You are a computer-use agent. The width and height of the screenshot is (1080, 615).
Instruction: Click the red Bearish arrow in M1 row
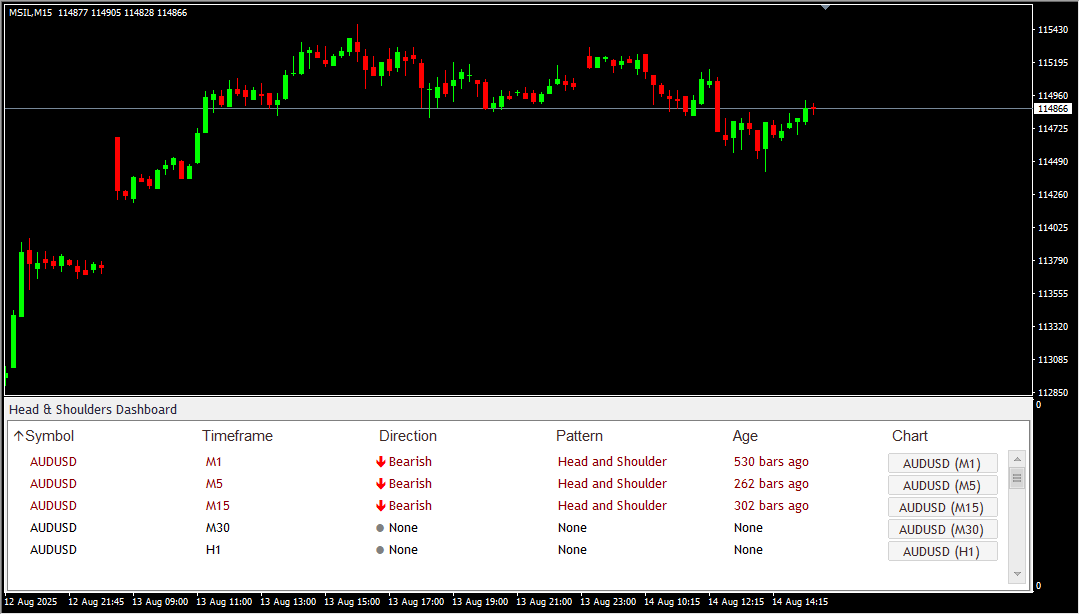click(381, 462)
